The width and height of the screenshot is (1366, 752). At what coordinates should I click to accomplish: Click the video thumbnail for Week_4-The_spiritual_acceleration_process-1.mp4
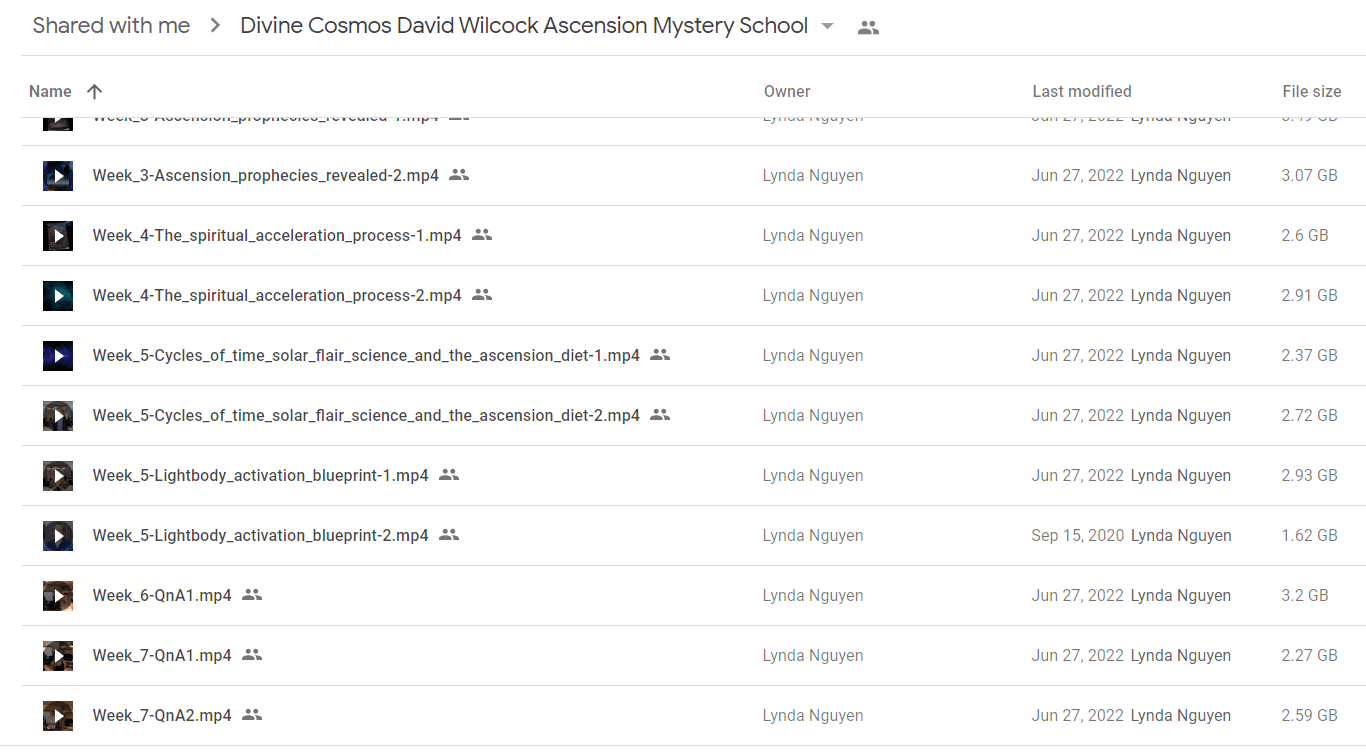(x=58, y=236)
